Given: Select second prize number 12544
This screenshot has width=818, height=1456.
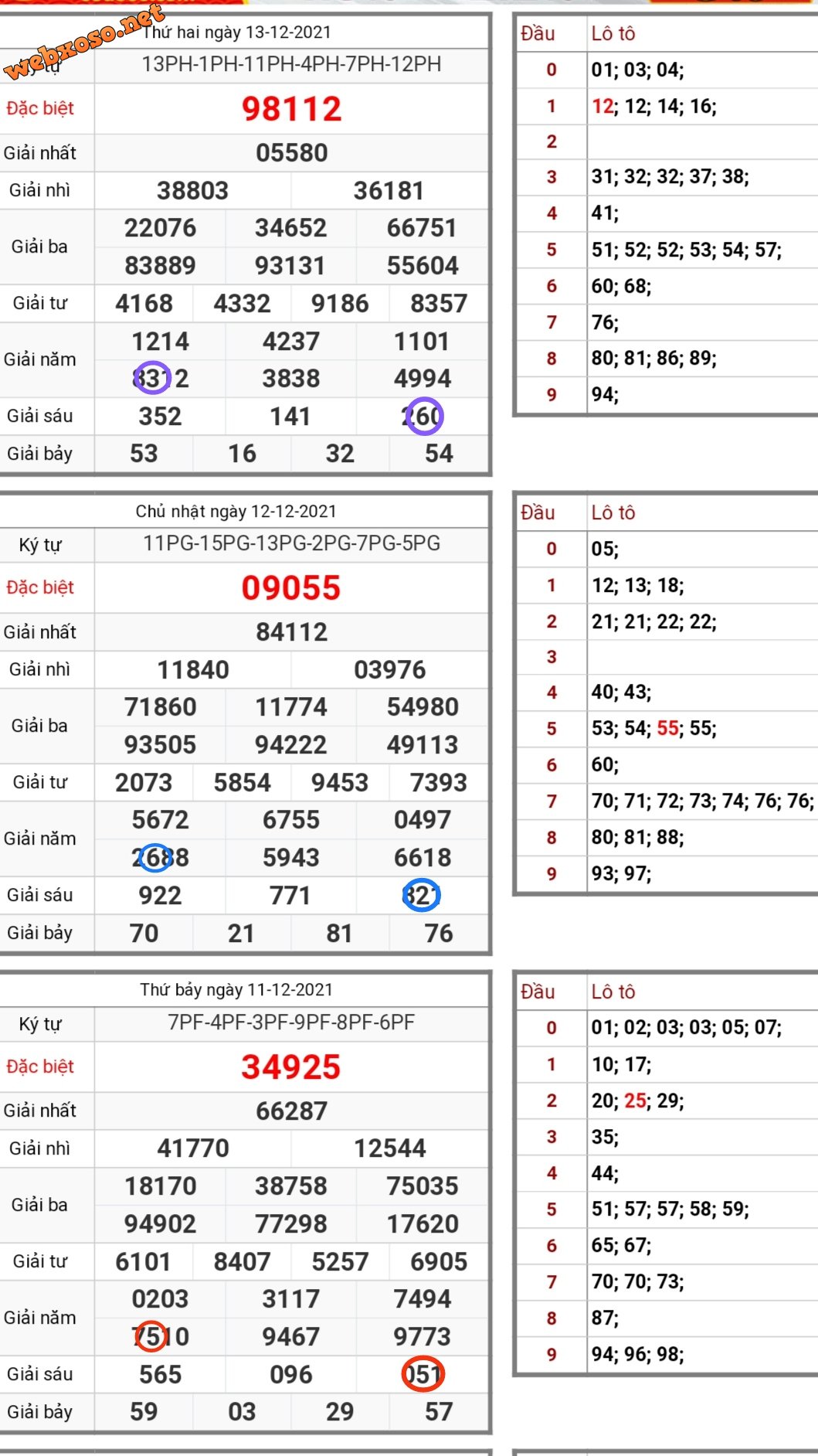Looking at the screenshot, I should [x=389, y=1148].
